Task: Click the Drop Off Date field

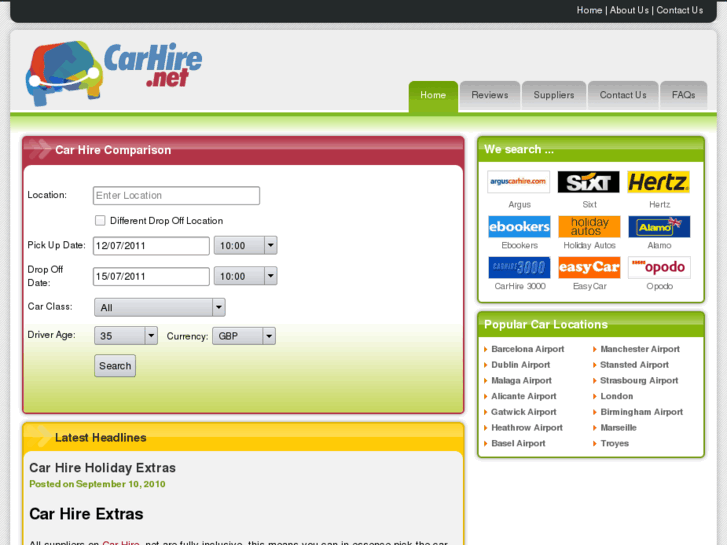Action: tap(151, 276)
